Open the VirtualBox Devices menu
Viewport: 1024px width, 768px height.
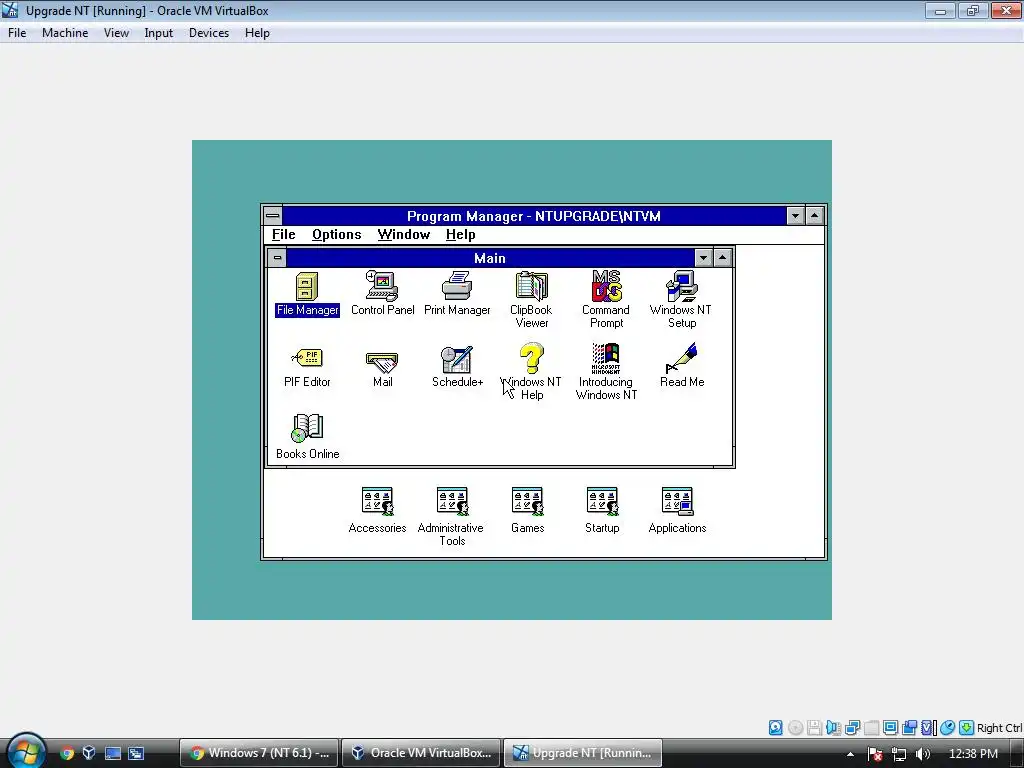coord(208,33)
